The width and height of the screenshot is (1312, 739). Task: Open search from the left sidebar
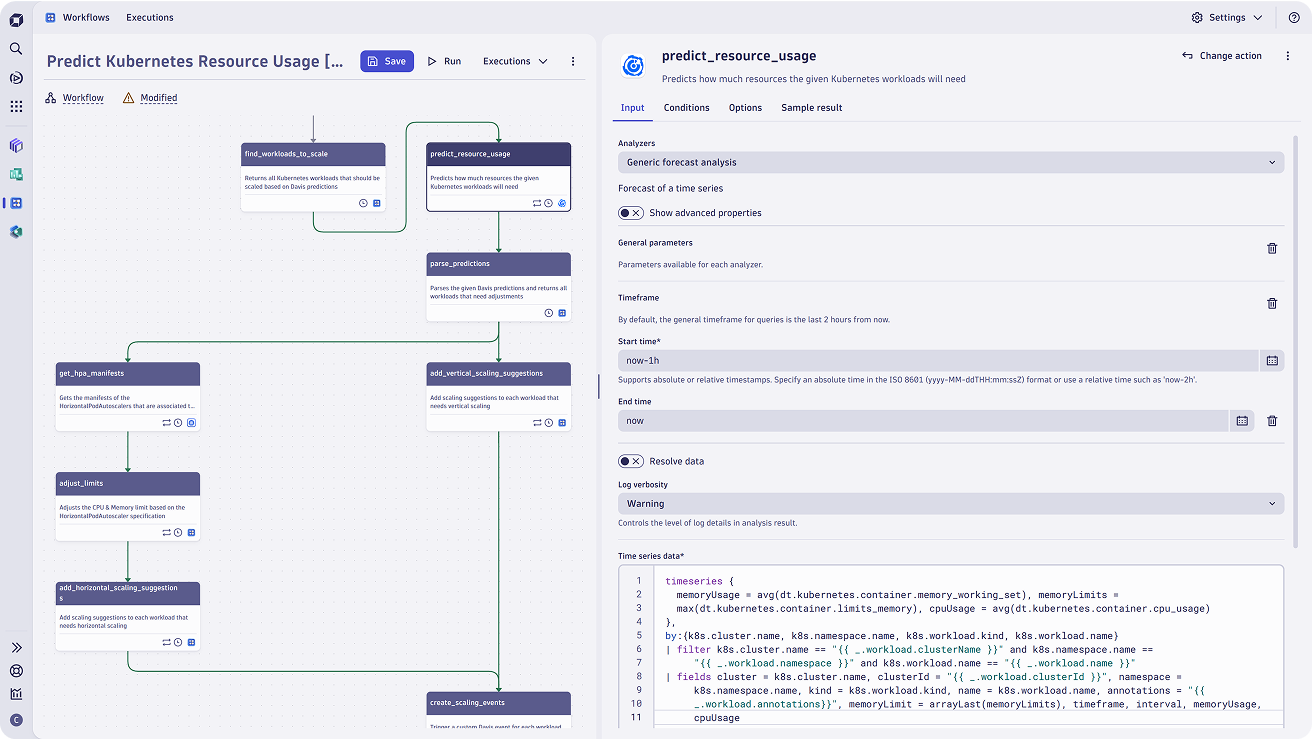pos(16,48)
